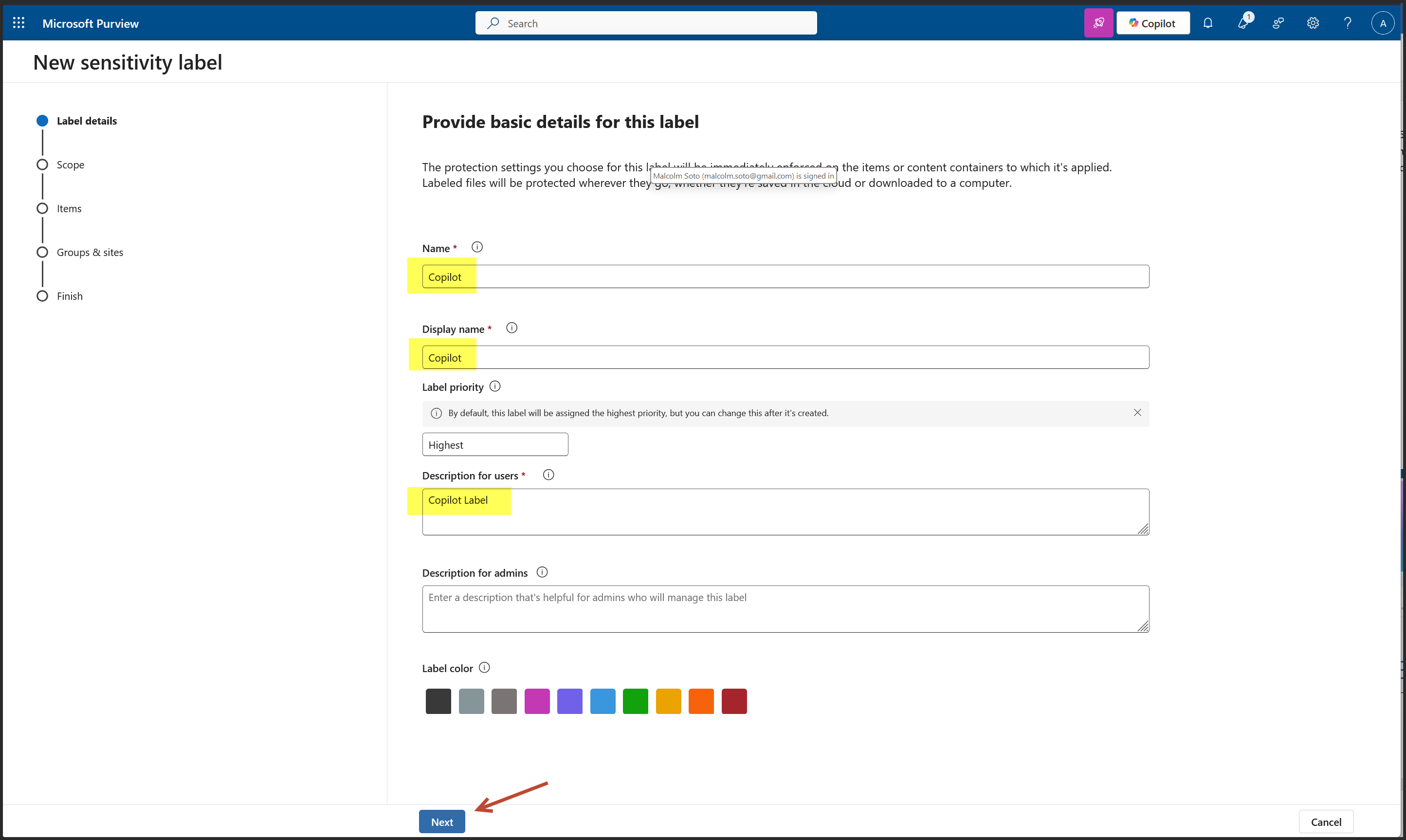
Task: Select the Groups & sites step
Action: [x=90, y=253]
